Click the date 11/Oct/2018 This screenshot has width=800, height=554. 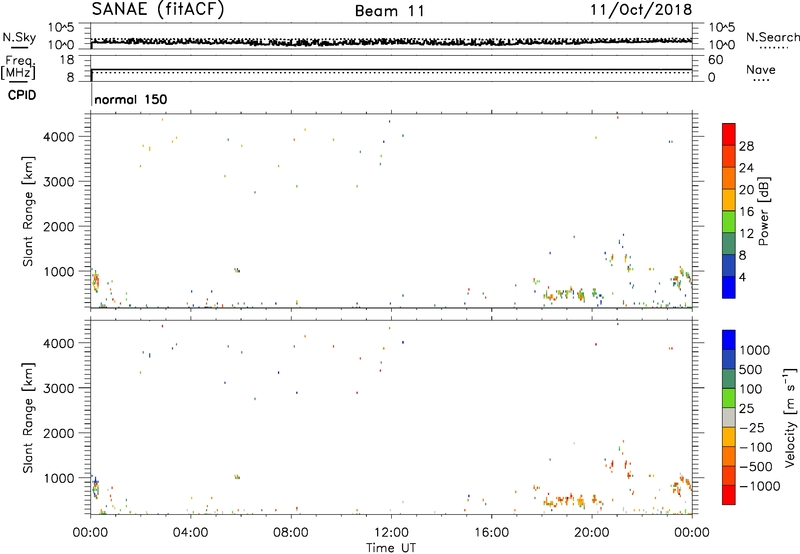coord(641,10)
